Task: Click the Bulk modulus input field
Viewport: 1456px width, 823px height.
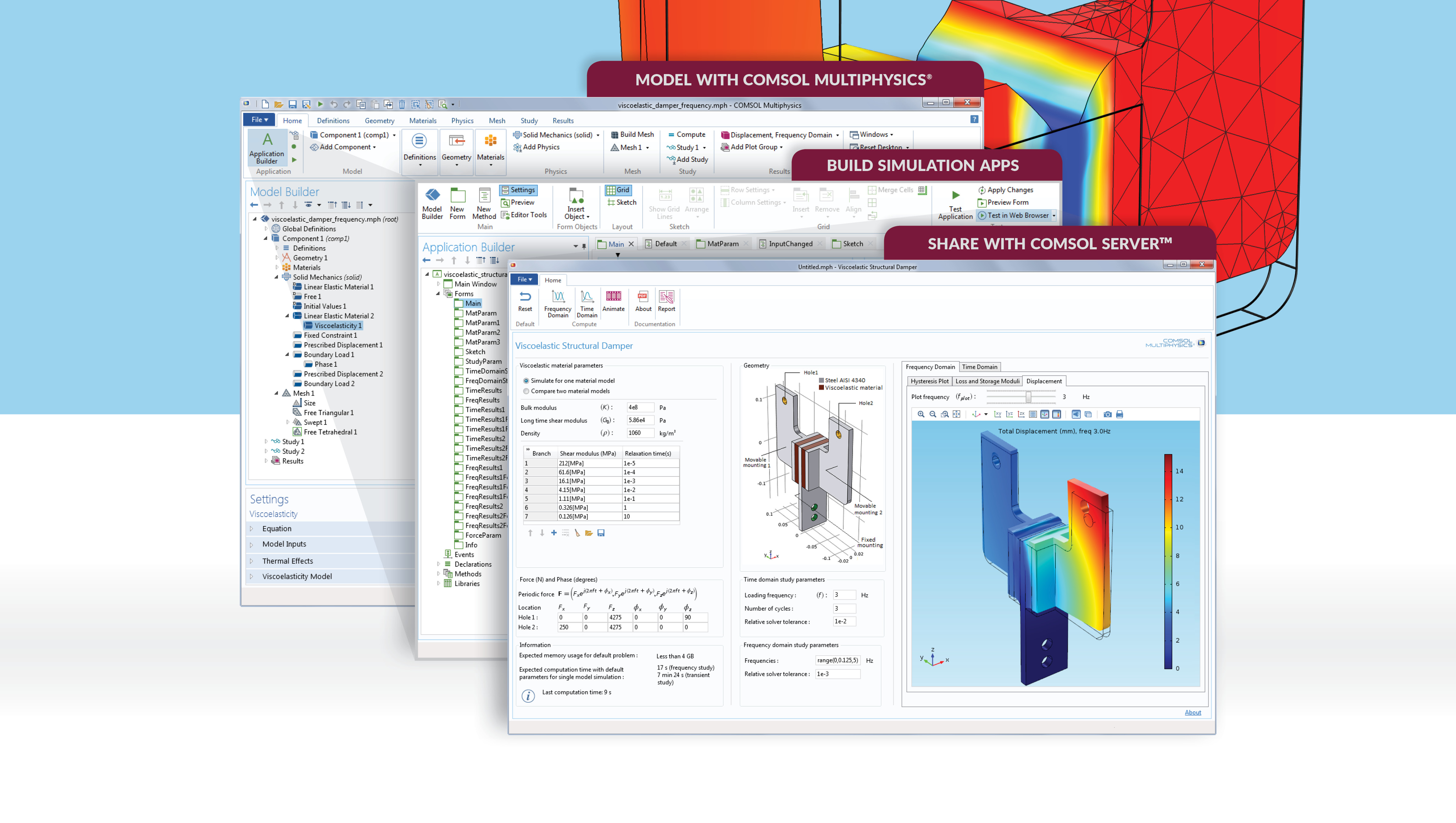Action: pos(640,408)
